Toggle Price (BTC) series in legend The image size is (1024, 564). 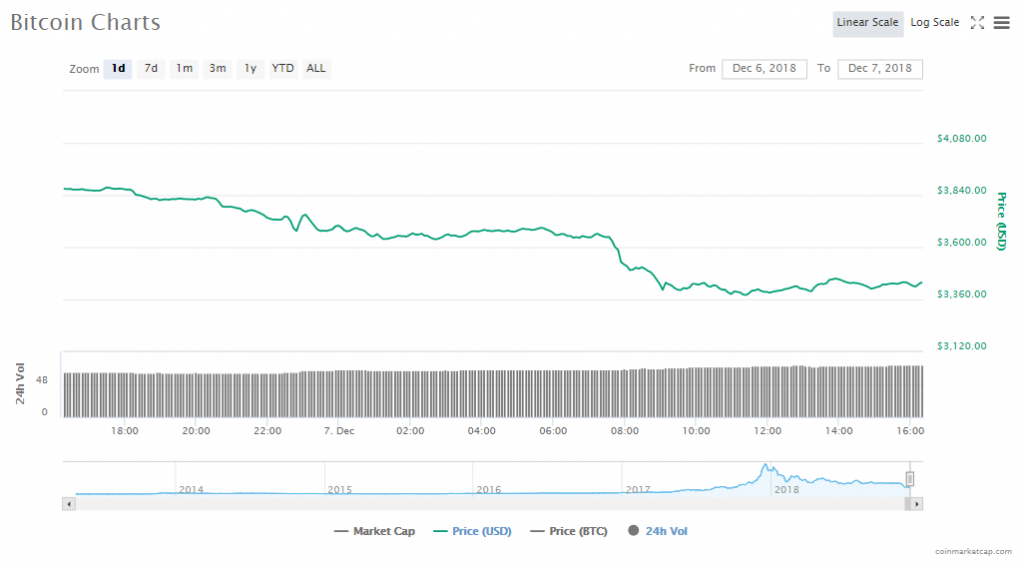click(569, 531)
